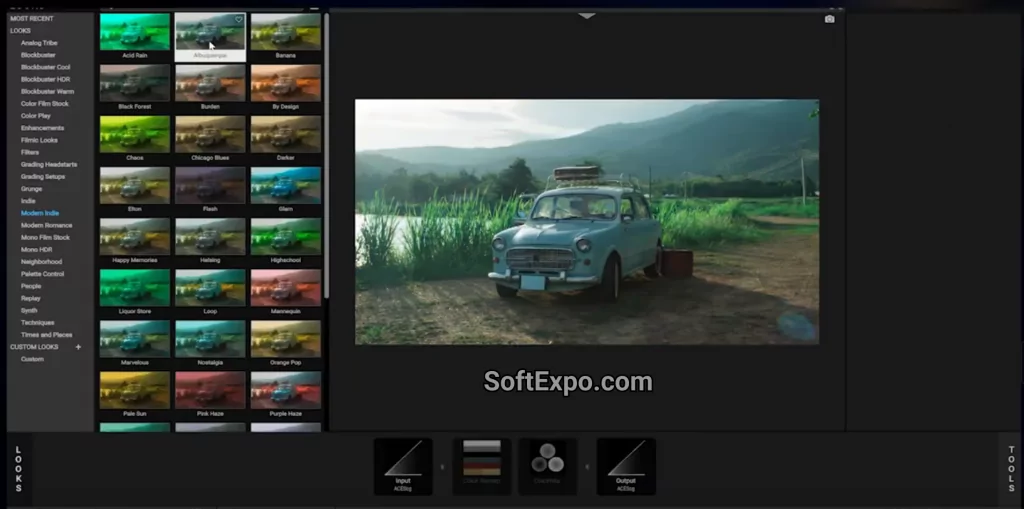This screenshot has height=509, width=1024.
Task: Click the looks list vertical scrollbar
Action: click(x=326, y=150)
